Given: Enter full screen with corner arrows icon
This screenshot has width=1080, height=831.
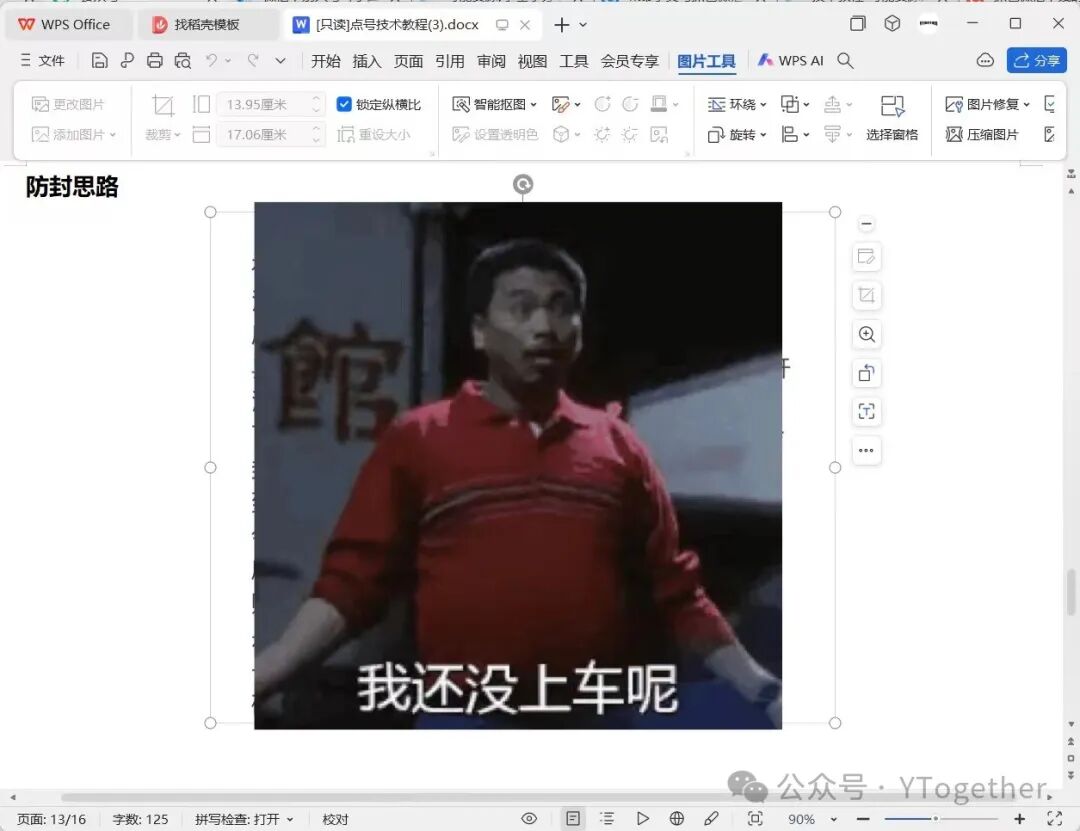Looking at the screenshot, I should (x=1055, y=818).
